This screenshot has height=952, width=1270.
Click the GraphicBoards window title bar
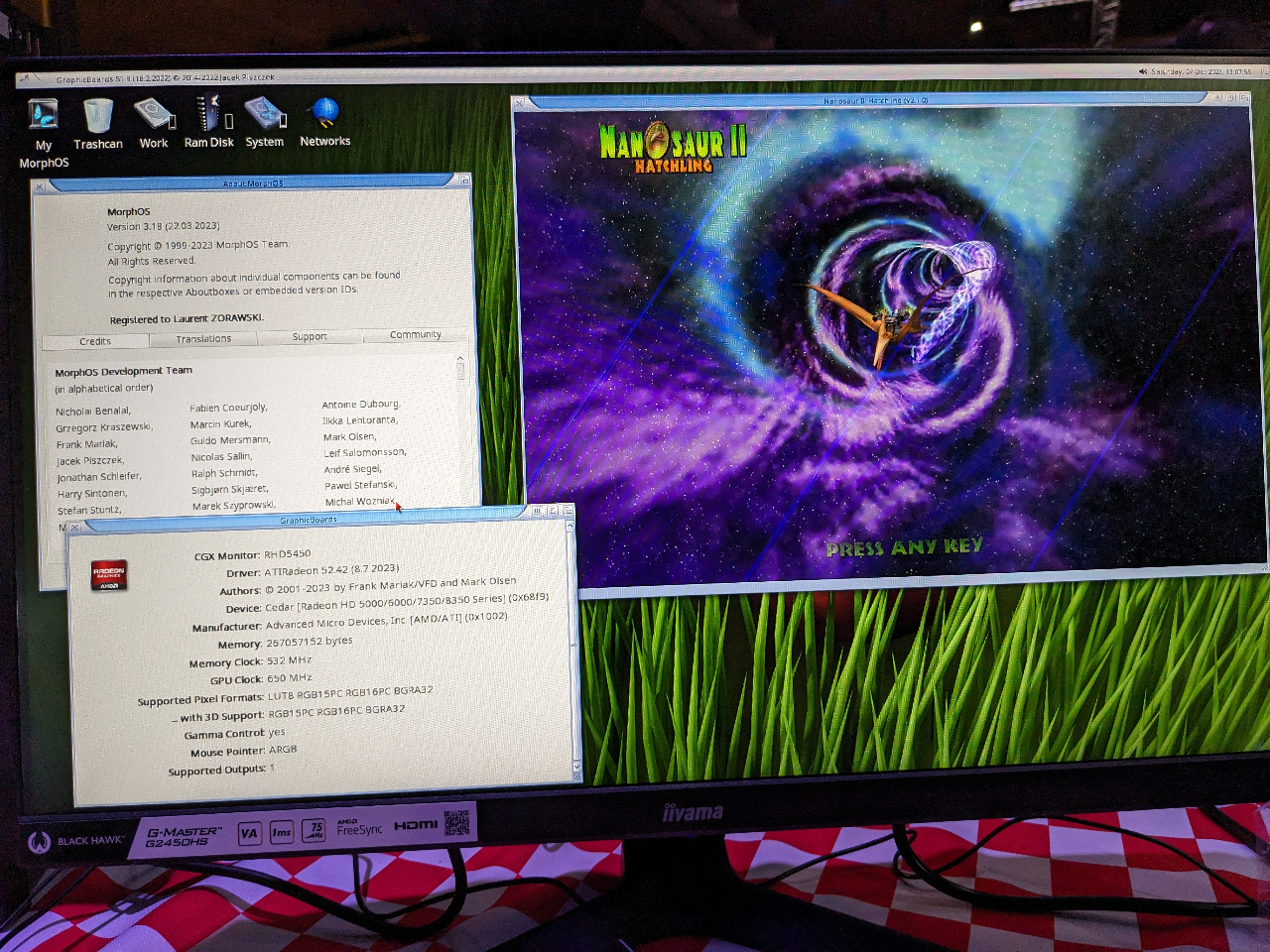click(306, 520)
